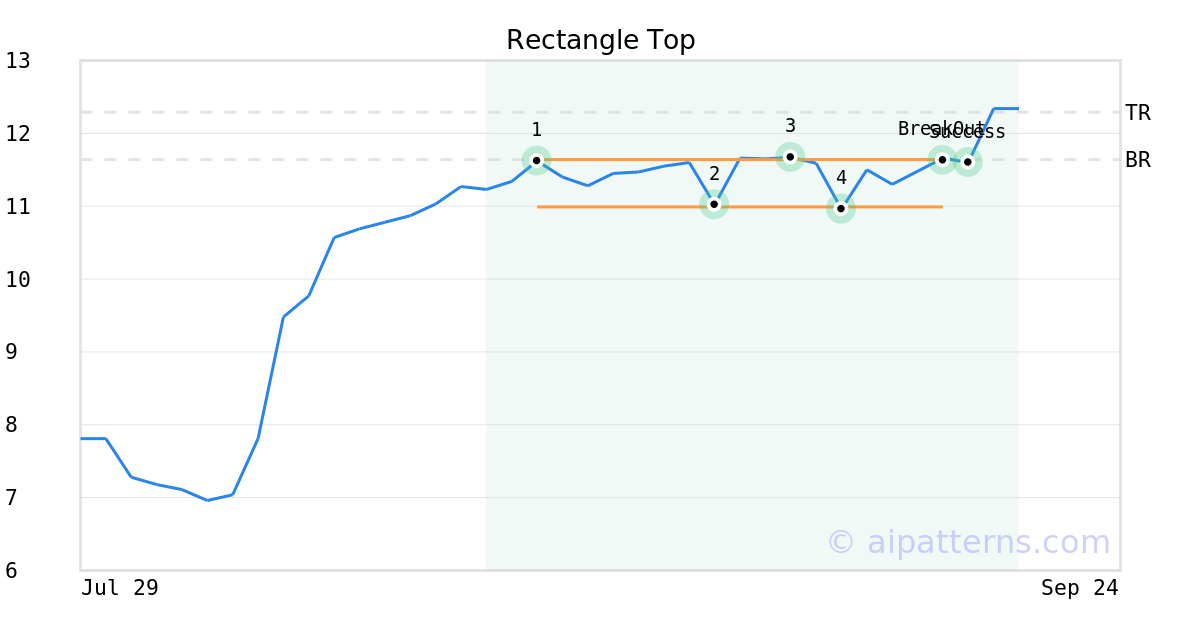Click the Rectangle Top chart title

[x=600, y=40]
